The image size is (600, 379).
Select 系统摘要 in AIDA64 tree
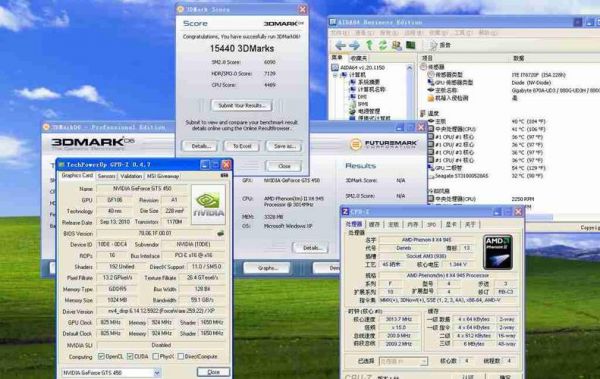tap(368, 82)
